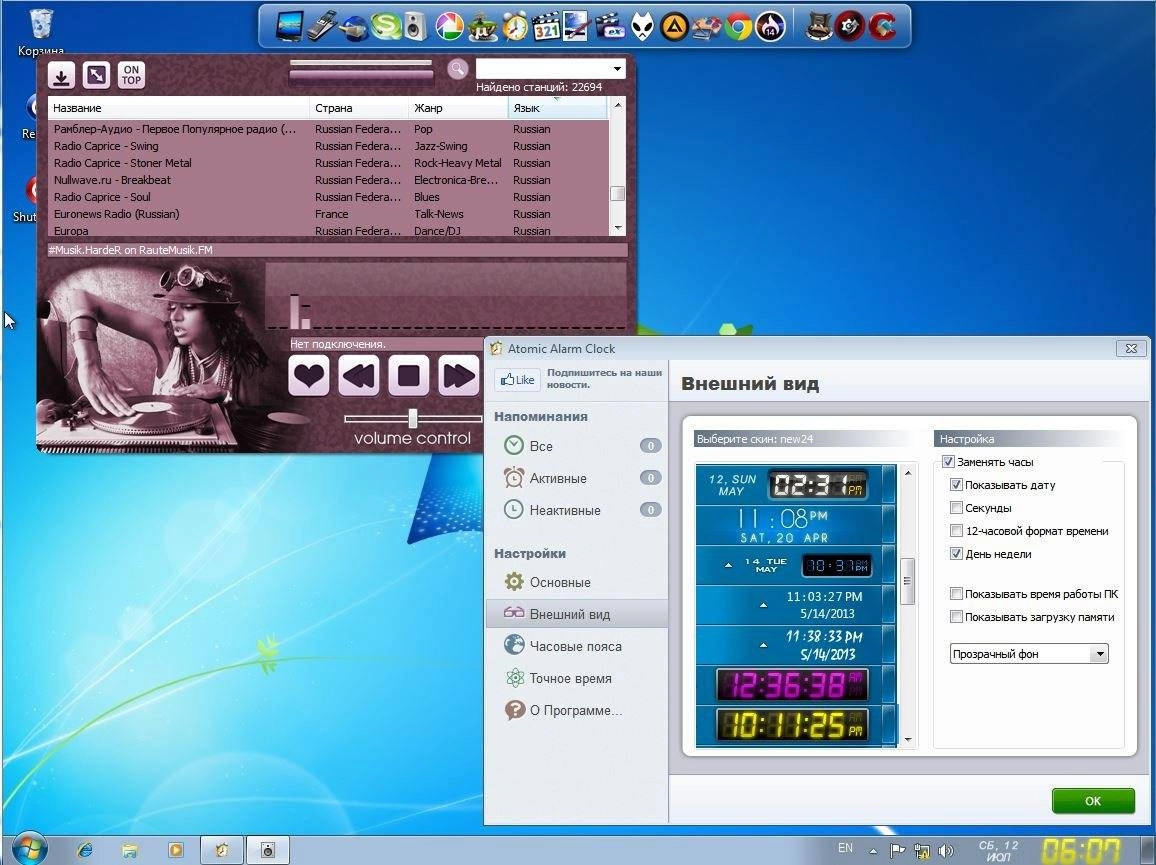The width and height of the screenshot is (1156, 865).
Task: Click station list scrollbar down arrow
Action: 618,229
